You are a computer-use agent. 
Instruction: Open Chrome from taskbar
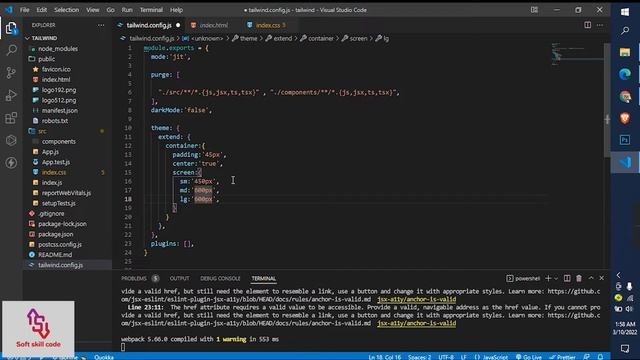(x=625, y=97)
